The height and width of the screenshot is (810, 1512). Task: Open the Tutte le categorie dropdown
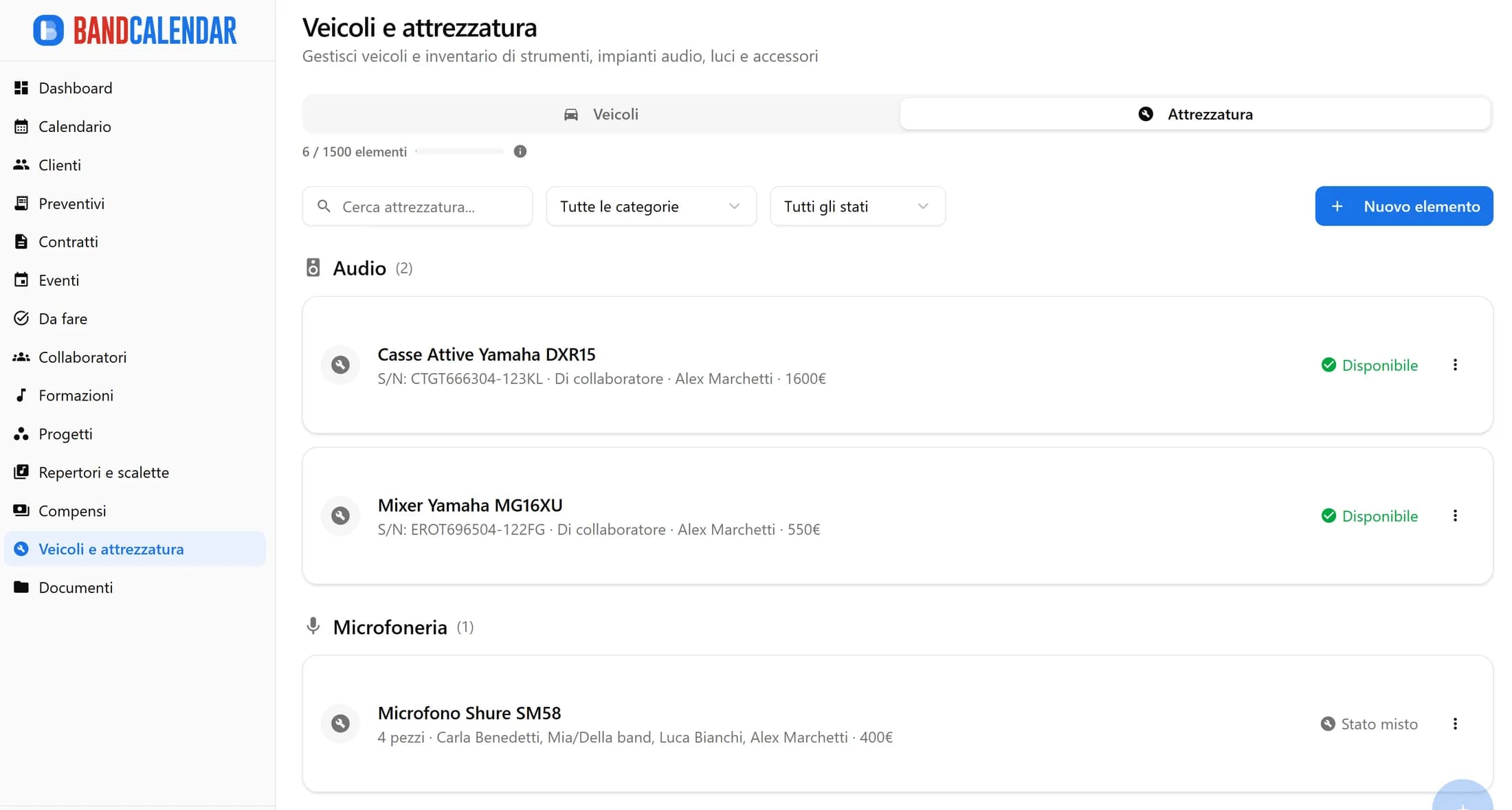[650, 206]
